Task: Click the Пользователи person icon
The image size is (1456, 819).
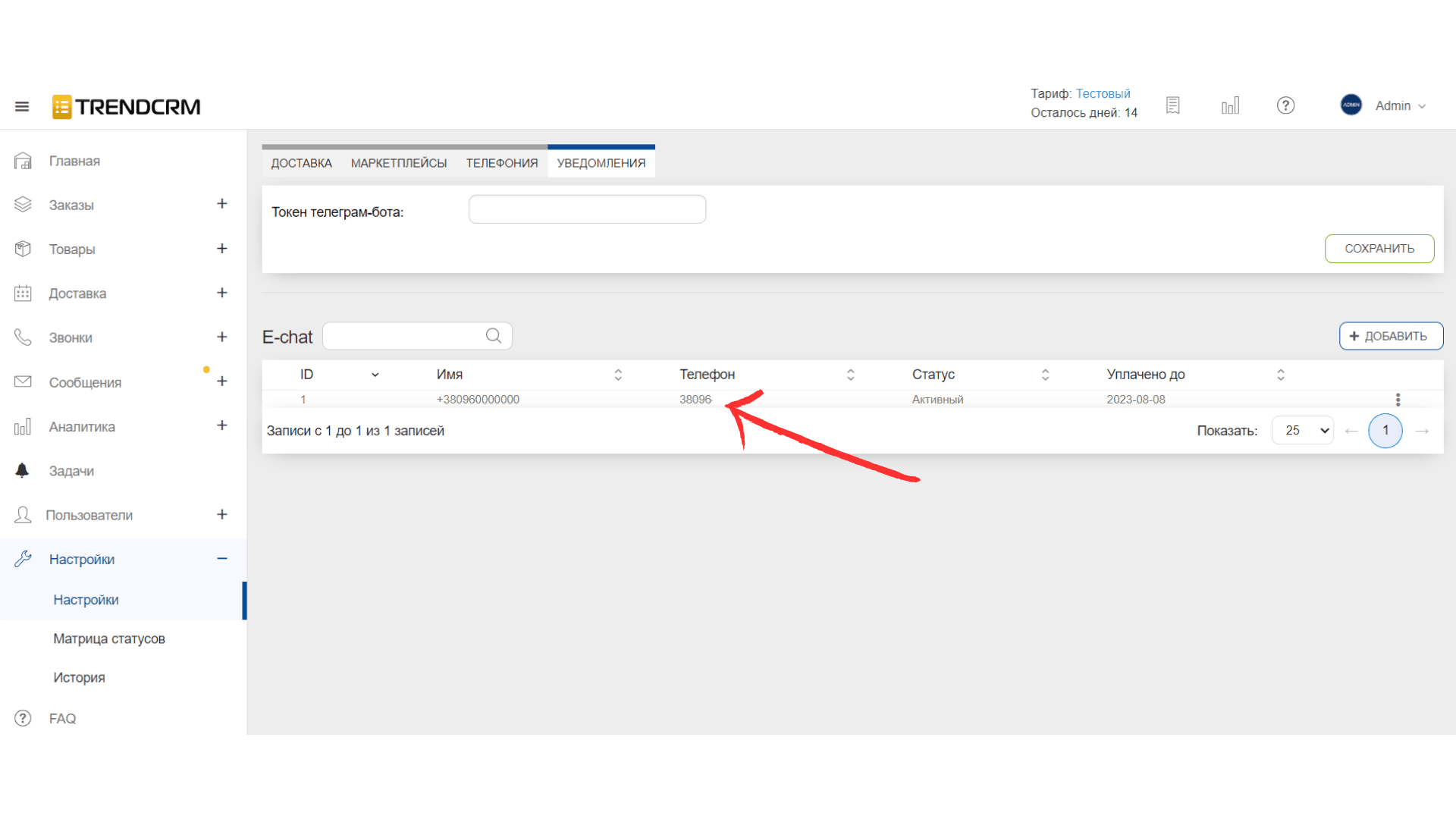Action: point(23,515)
